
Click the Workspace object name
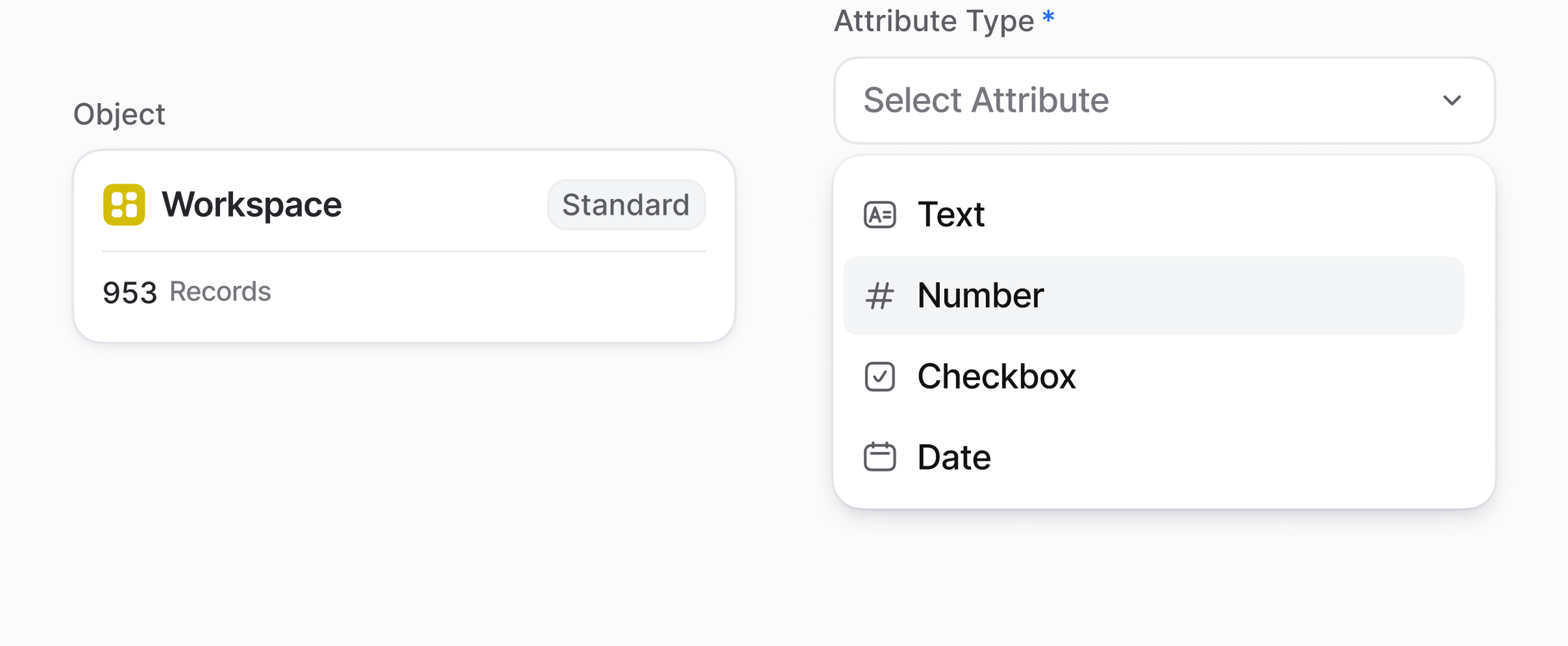252,204
